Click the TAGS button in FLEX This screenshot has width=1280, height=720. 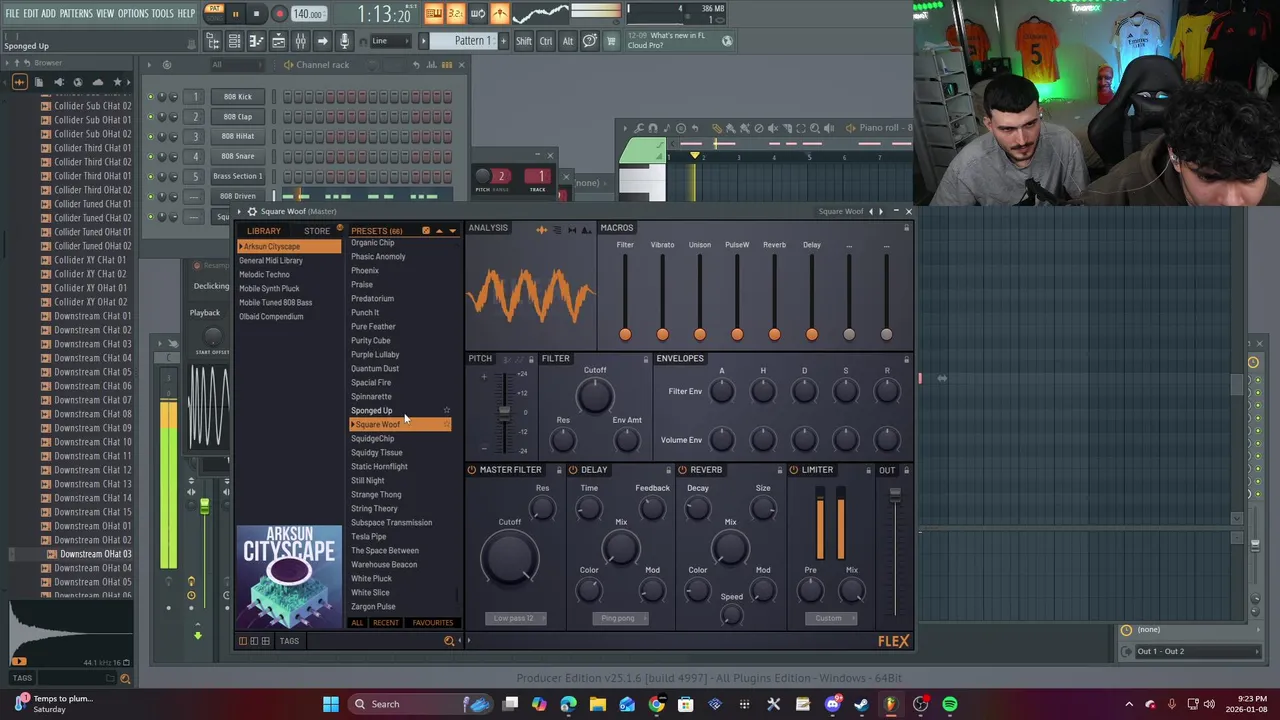pyautogui.click(x=289, y=641)
